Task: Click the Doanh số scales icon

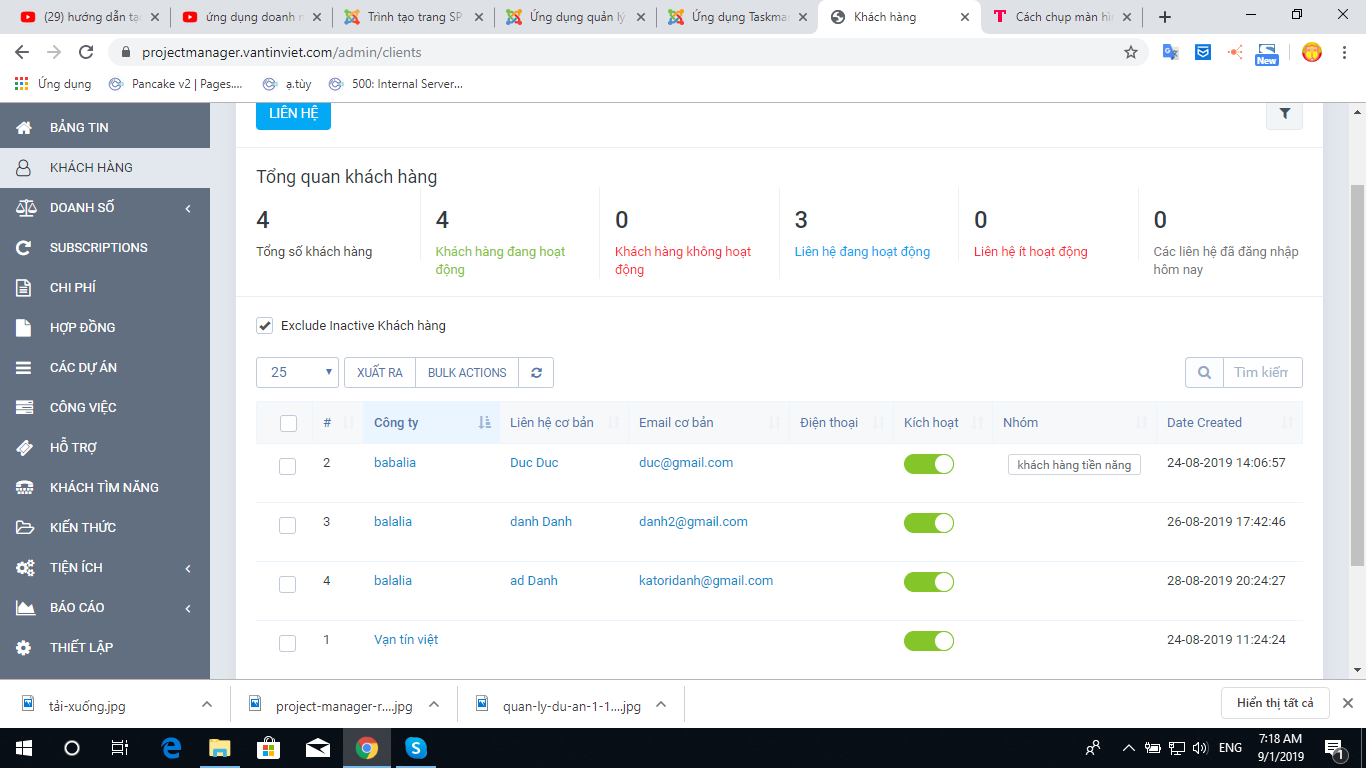Action: point(25,208)
